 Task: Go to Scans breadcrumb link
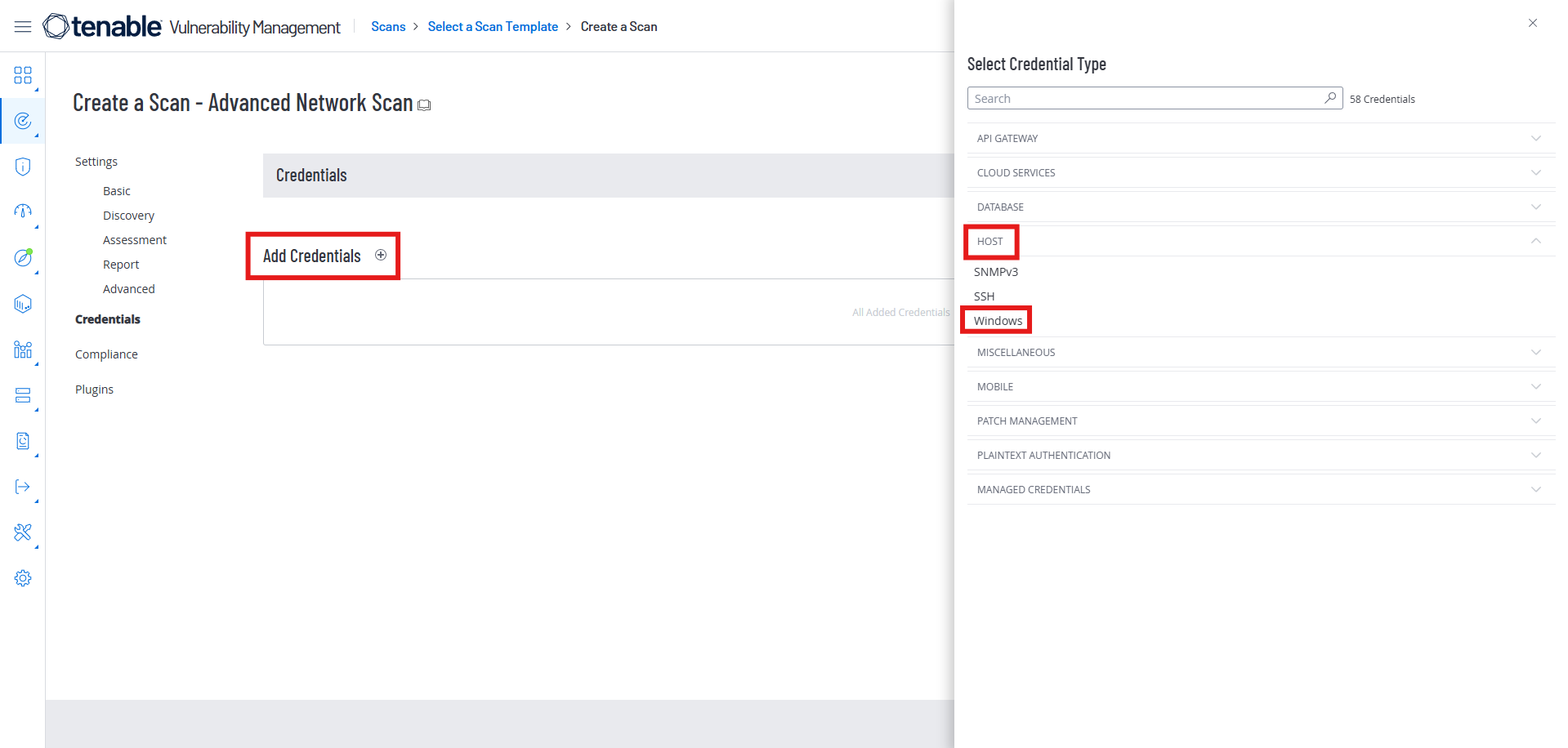pos(388,27)
